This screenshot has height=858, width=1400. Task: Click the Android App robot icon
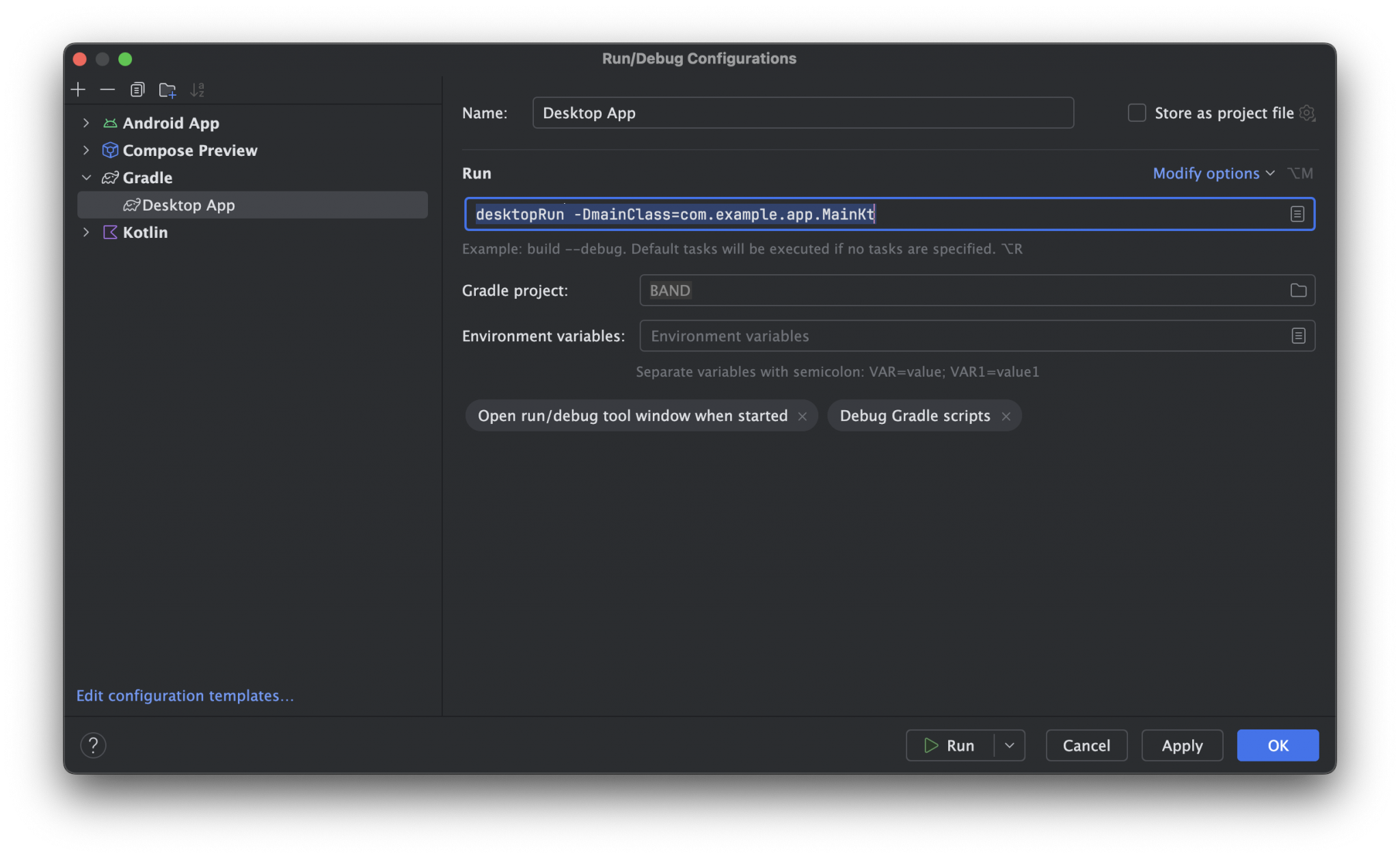pyautogui.click(x=110, y=123)
